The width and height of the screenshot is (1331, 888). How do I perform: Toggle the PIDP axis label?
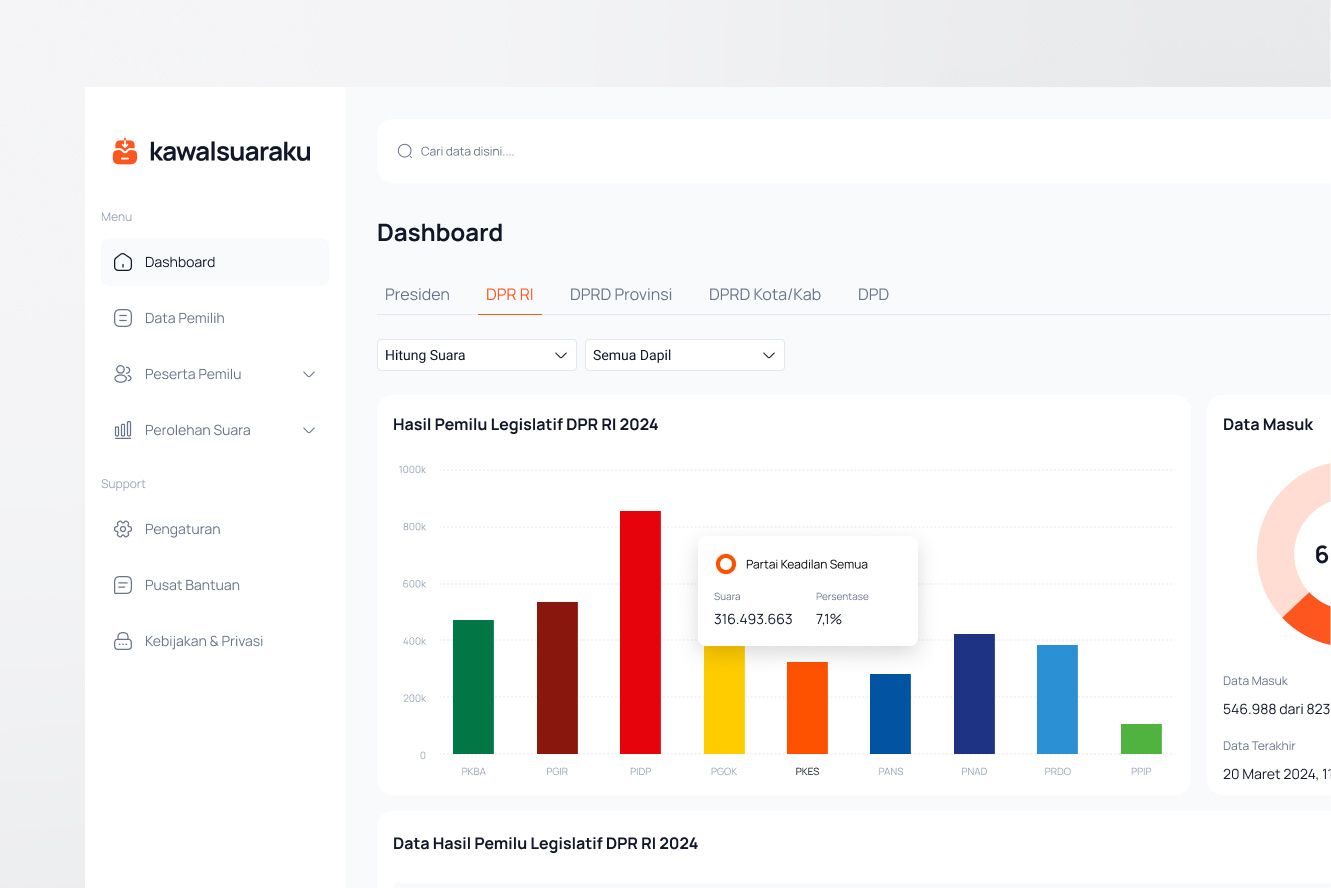640,771
